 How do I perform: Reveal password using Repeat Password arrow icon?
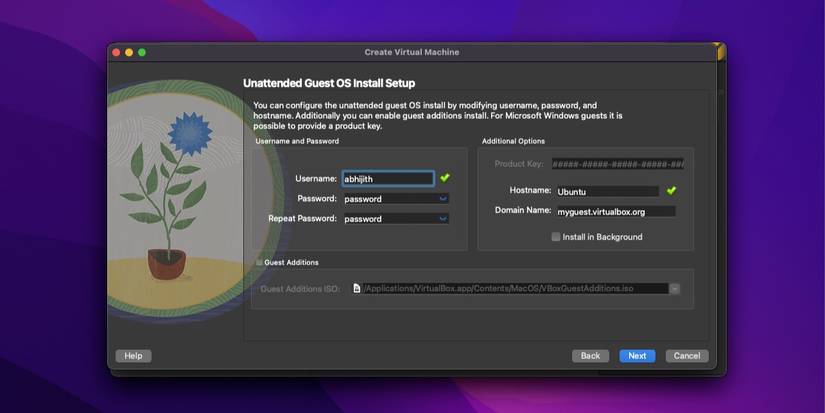tap(443, 219)
